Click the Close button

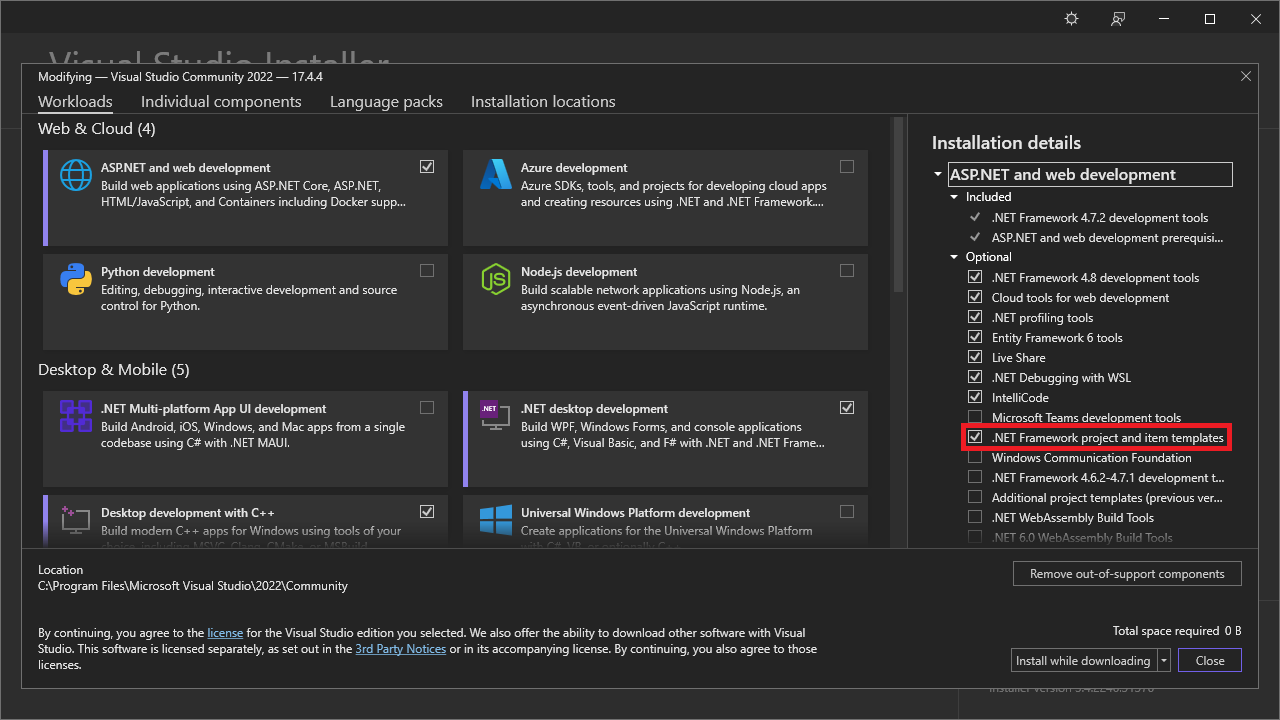point(1210,661)
